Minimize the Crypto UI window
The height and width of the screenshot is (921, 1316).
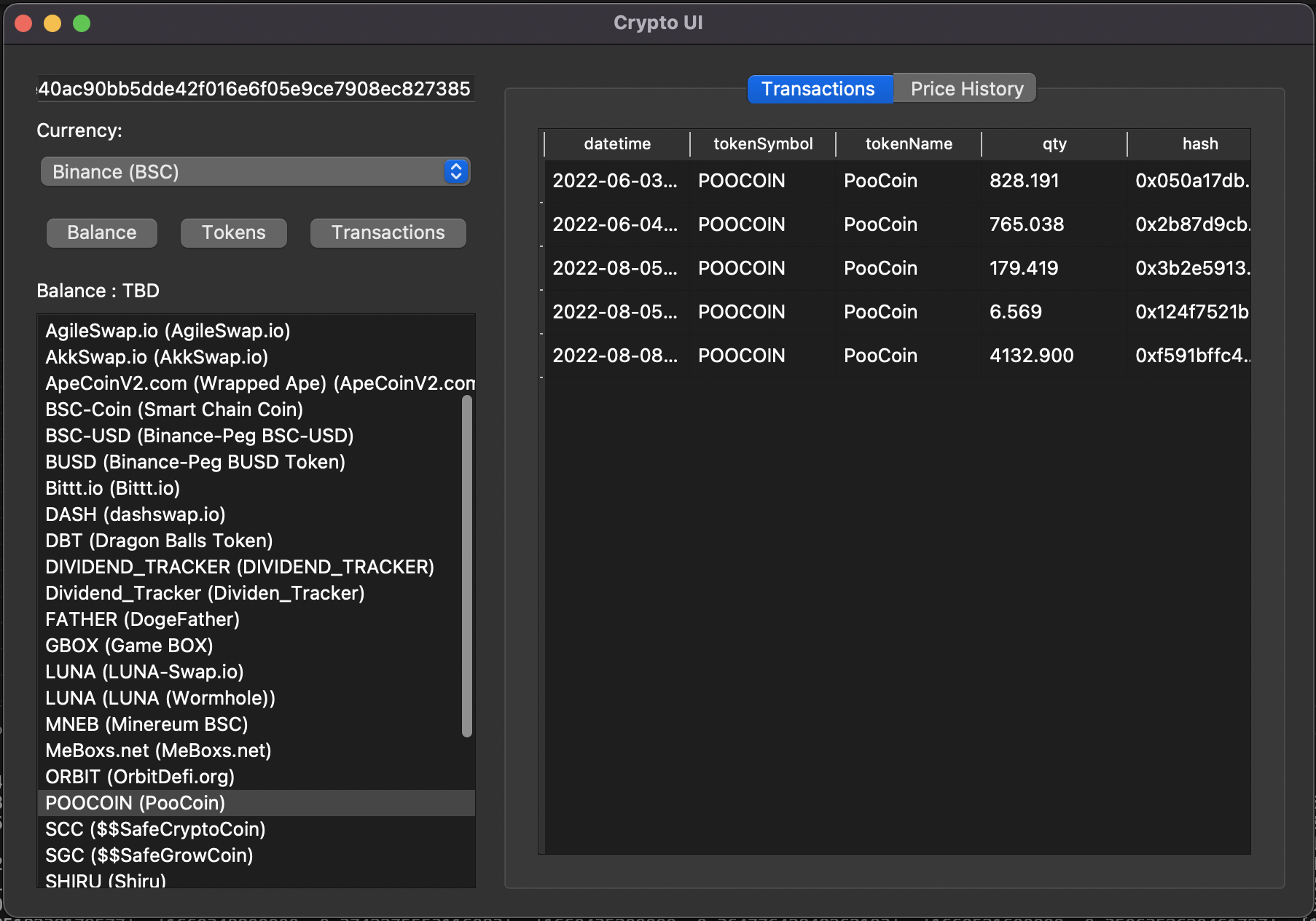coord(52,23)
